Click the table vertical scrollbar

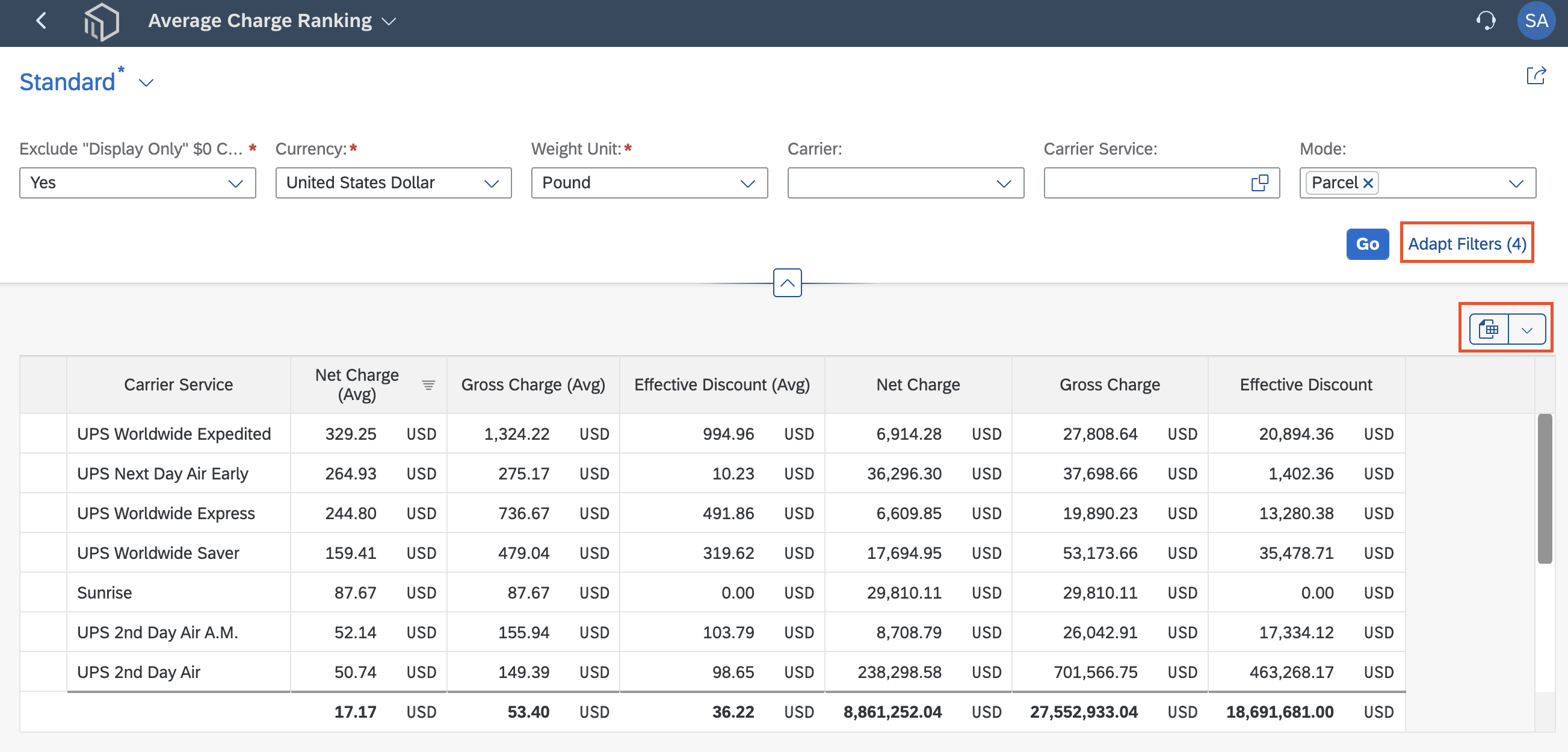coord(1545,488)
